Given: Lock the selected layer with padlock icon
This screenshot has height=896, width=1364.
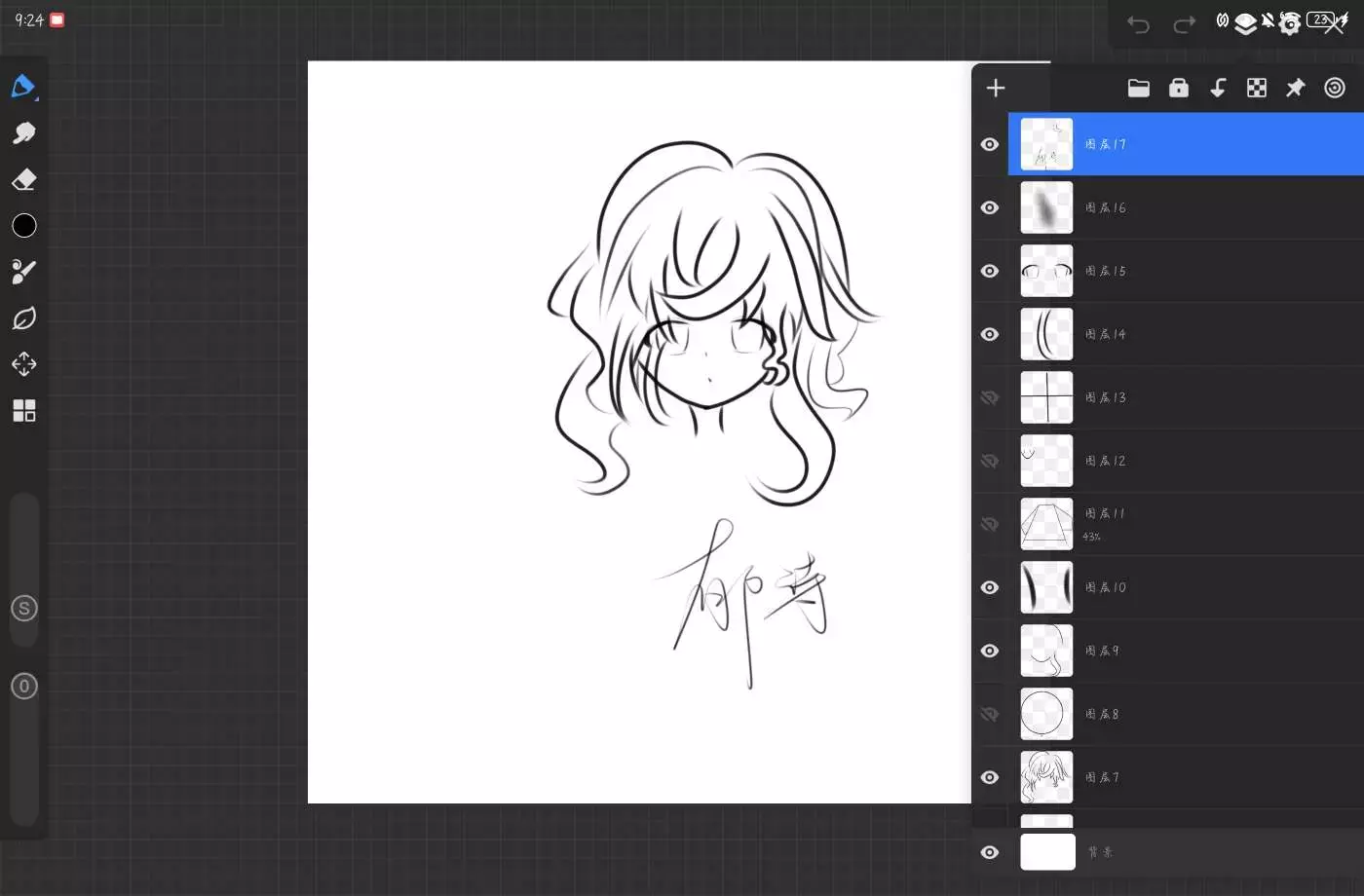Looking at the screenshot, I should 1178,89.
